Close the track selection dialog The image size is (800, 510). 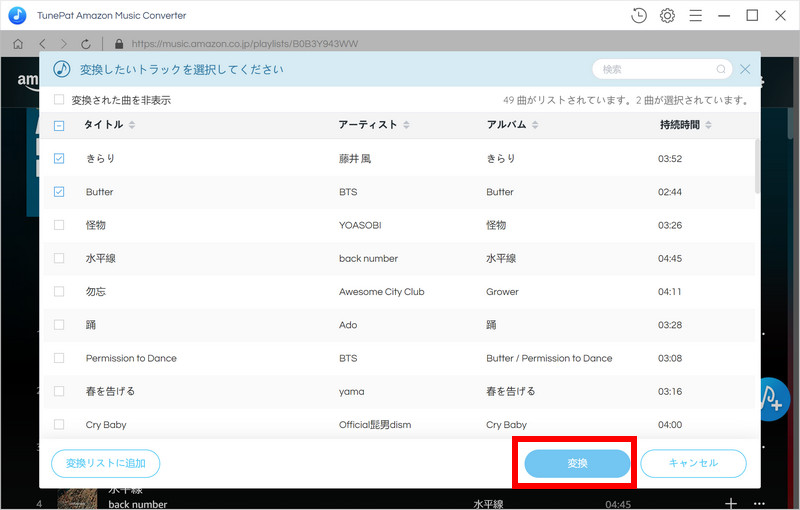[x=745, y=69]
